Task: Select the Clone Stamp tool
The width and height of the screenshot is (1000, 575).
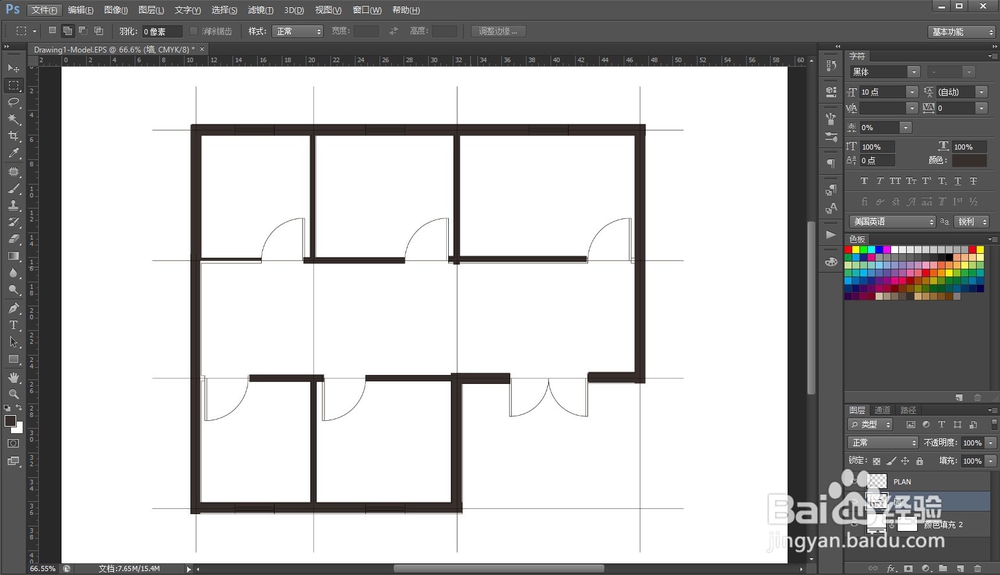Action: point(13,205)
